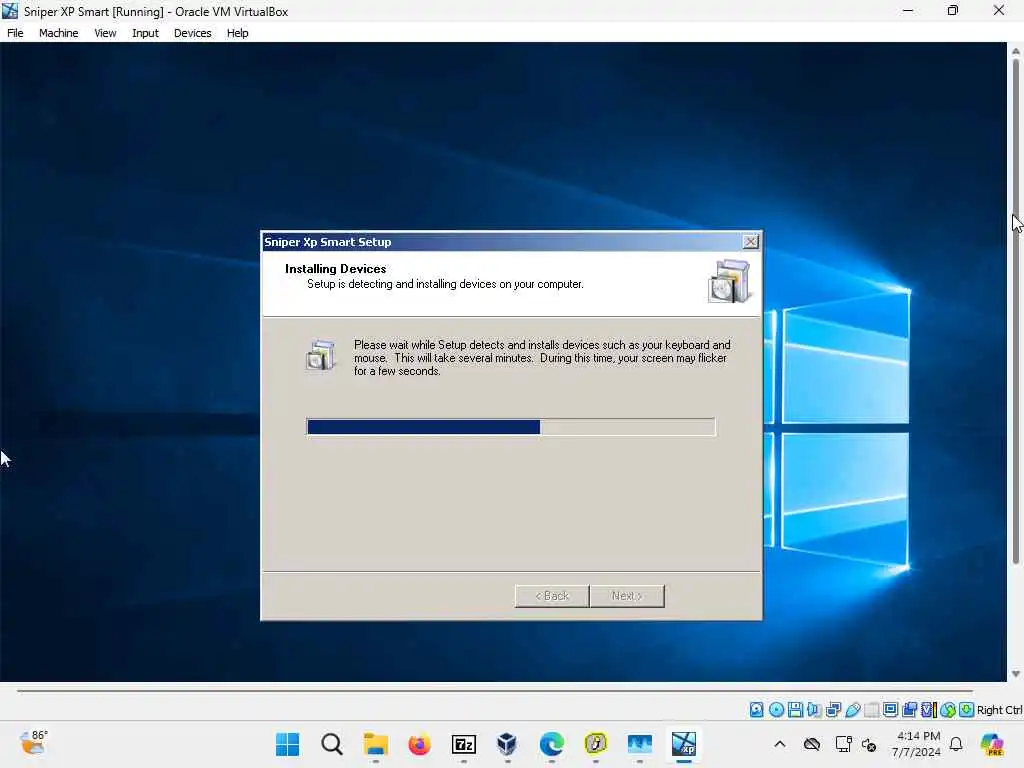
Task: Open VirtualBox Manager from taskbar
Action: [x=507, y=744]
